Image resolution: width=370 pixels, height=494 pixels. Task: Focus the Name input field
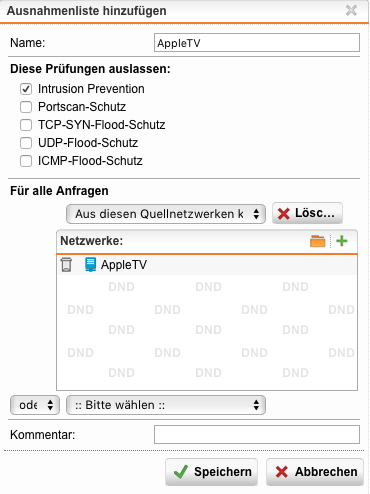coord(257,43)
